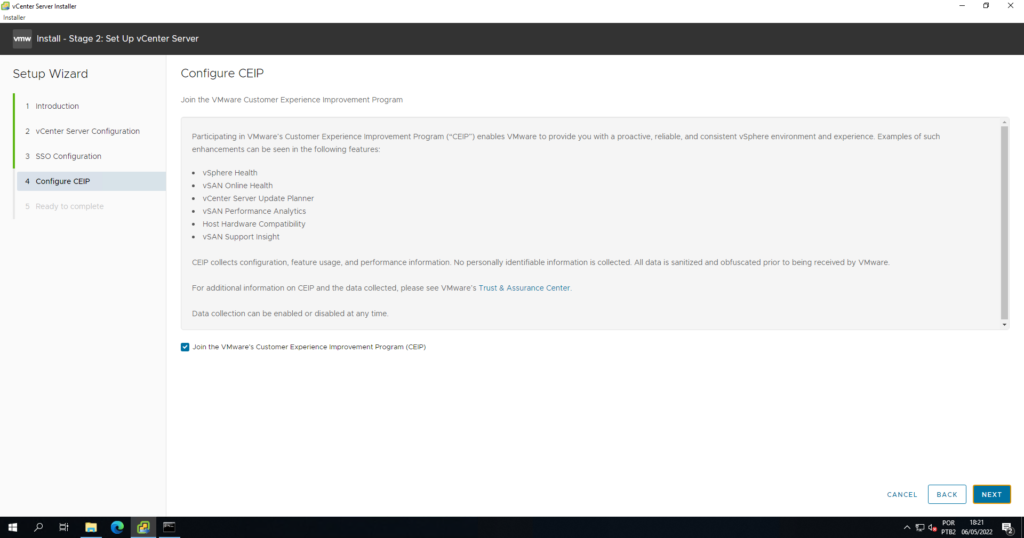This screenshot has height=538, width=1024.
Task: Click the 'vSAN Online Health' list item
Action: click(238, 185)
